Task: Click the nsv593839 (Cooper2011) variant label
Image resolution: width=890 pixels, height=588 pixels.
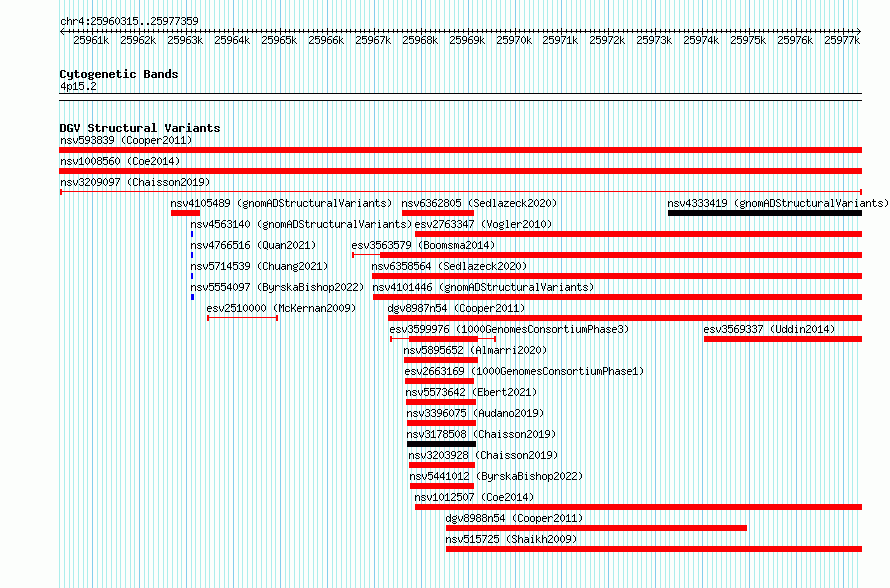Action: [126, 140]
